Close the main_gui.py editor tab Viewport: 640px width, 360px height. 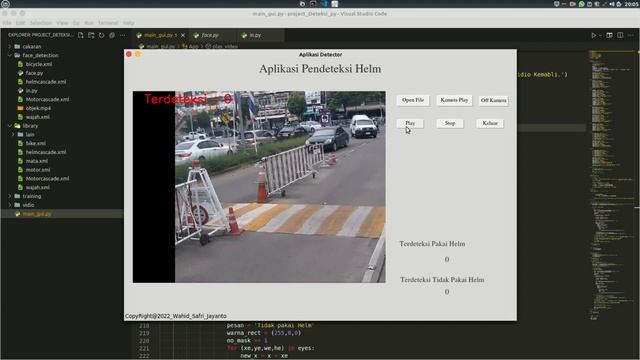pyautogui.click(x=183, y=36)
